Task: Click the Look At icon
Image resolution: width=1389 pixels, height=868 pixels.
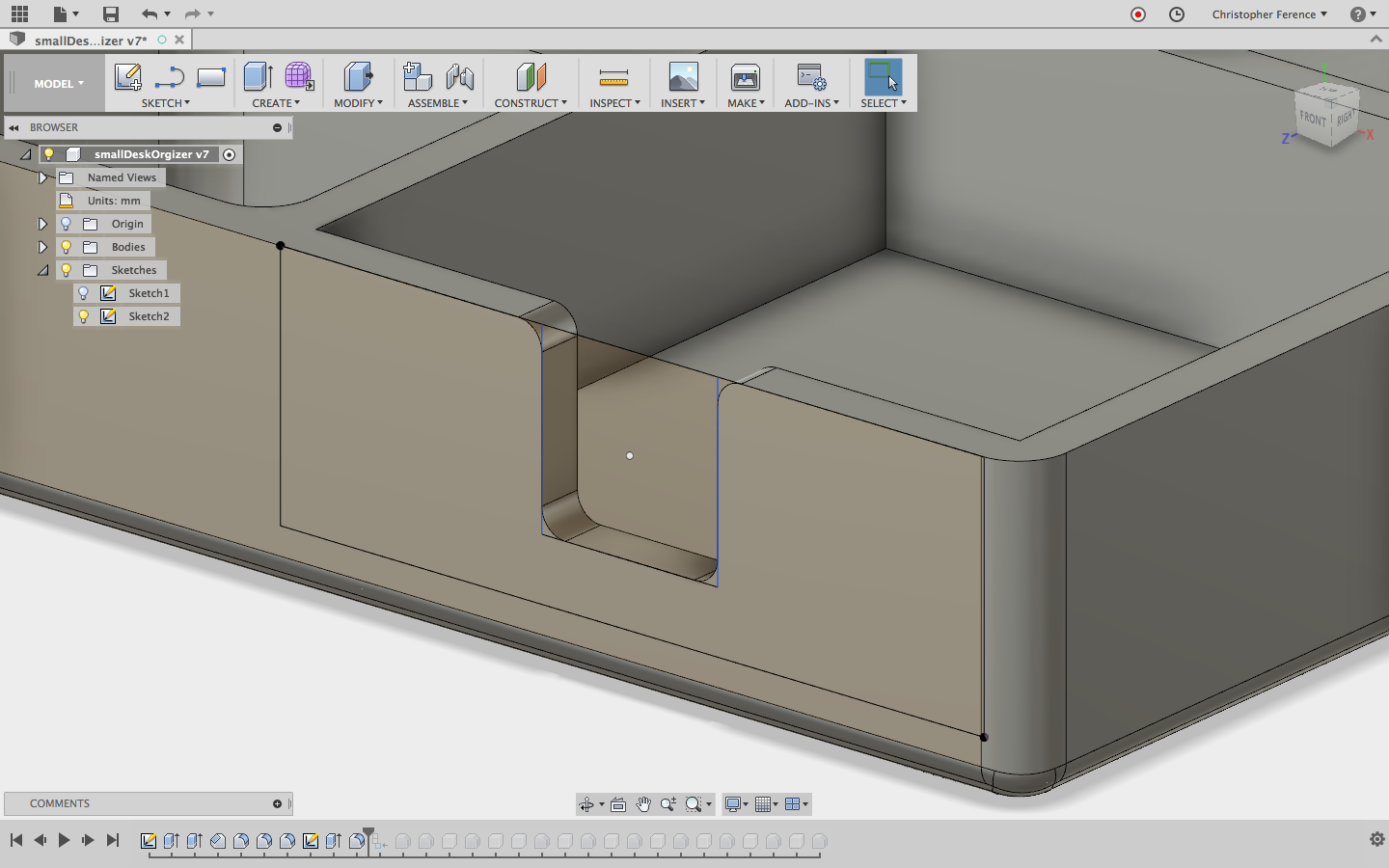Action: [618, 804]
